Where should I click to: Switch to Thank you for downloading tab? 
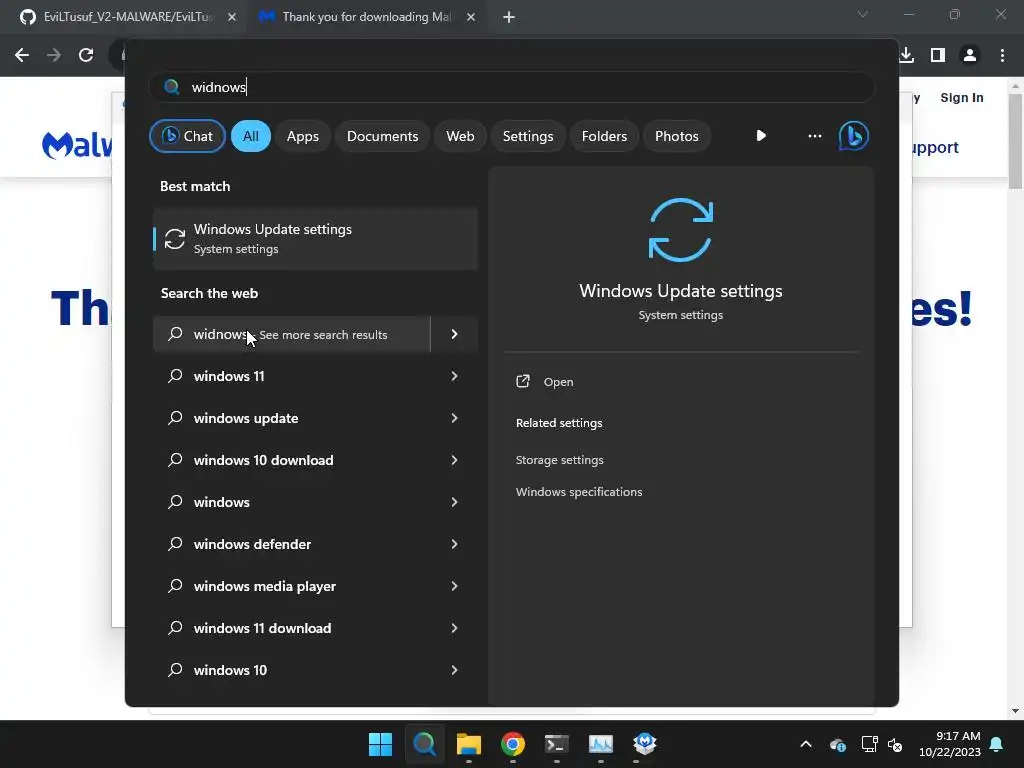366,17
